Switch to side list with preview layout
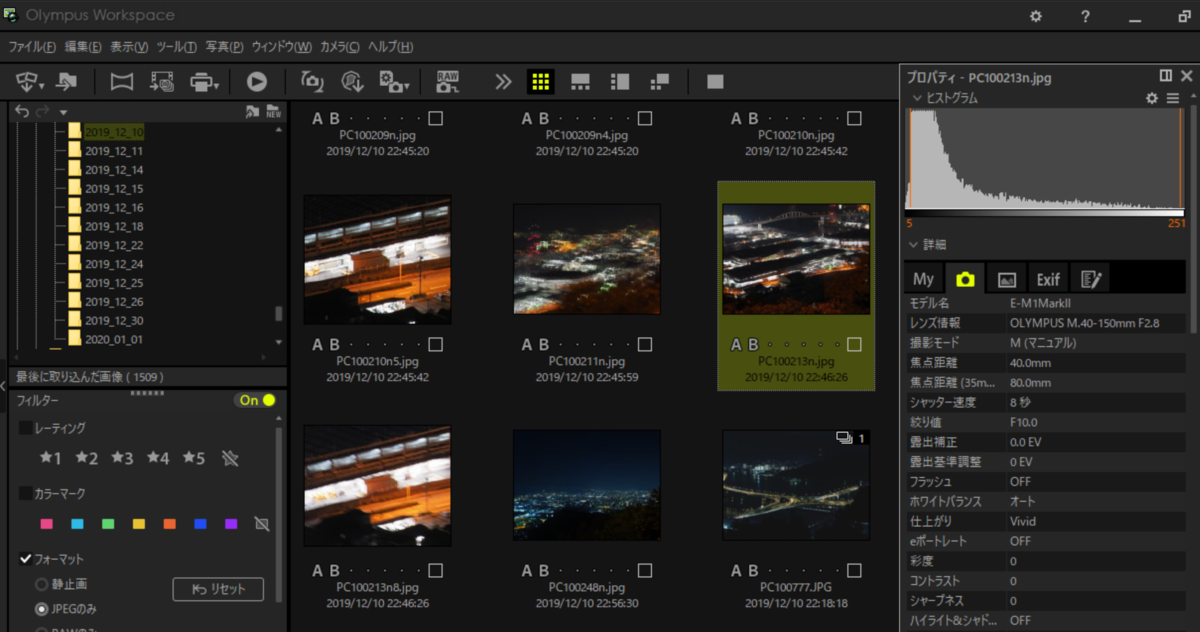The height and width of the screenshot is (632, 1200). coord(620,82)
